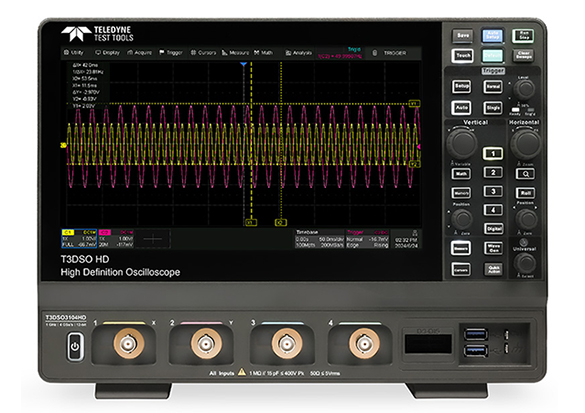
Task: Open the Trigger menu in top bar
Action: point(171,53)
